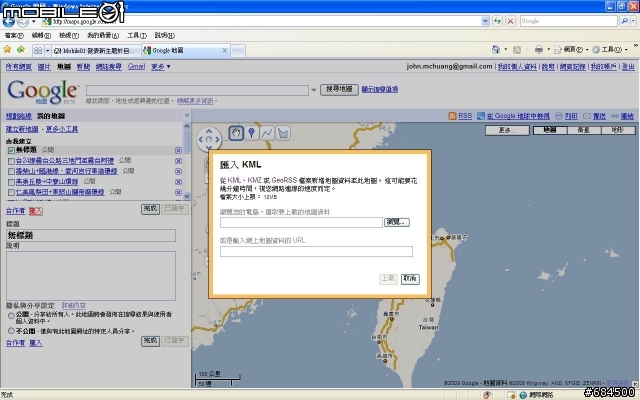Screen dimensions: 640x400
Task: Open the 網頁 Page dropdown in command bar
Action: point(573,50)
